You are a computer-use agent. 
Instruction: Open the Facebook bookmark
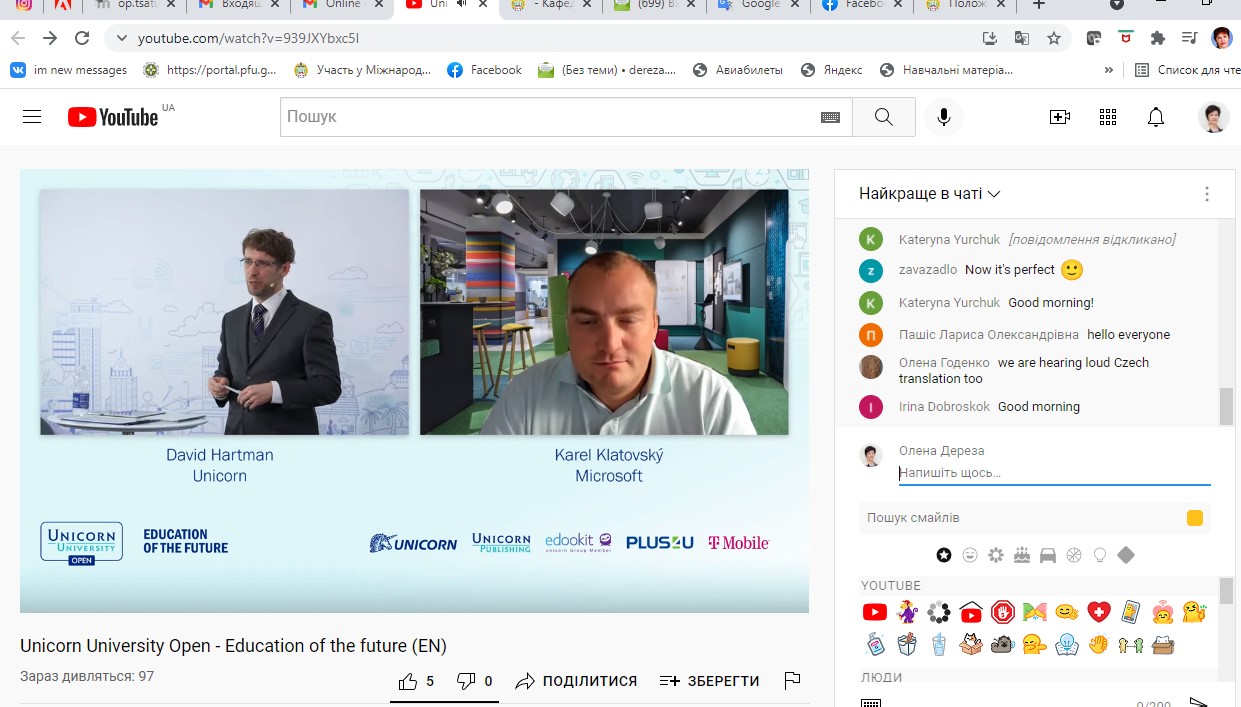pyautogui.click(x=484, y=70)
